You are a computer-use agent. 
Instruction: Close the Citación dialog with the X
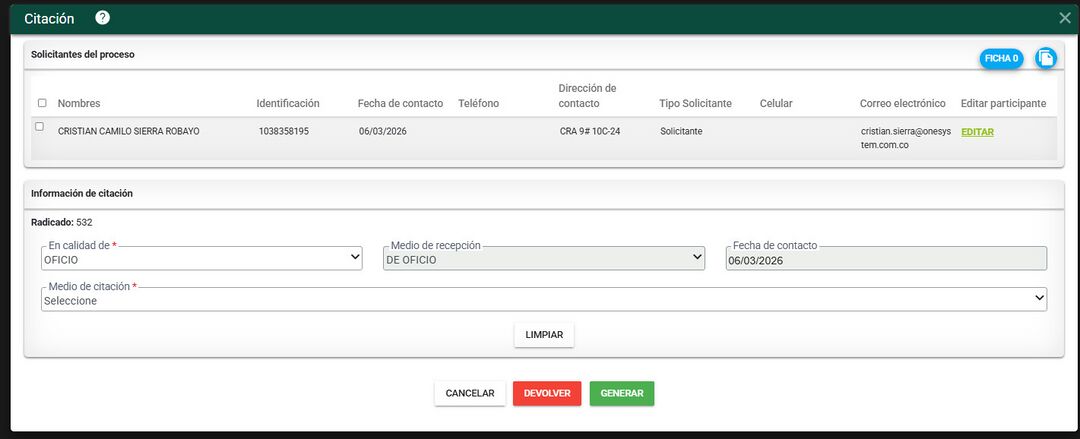[x=1065, y=18]
